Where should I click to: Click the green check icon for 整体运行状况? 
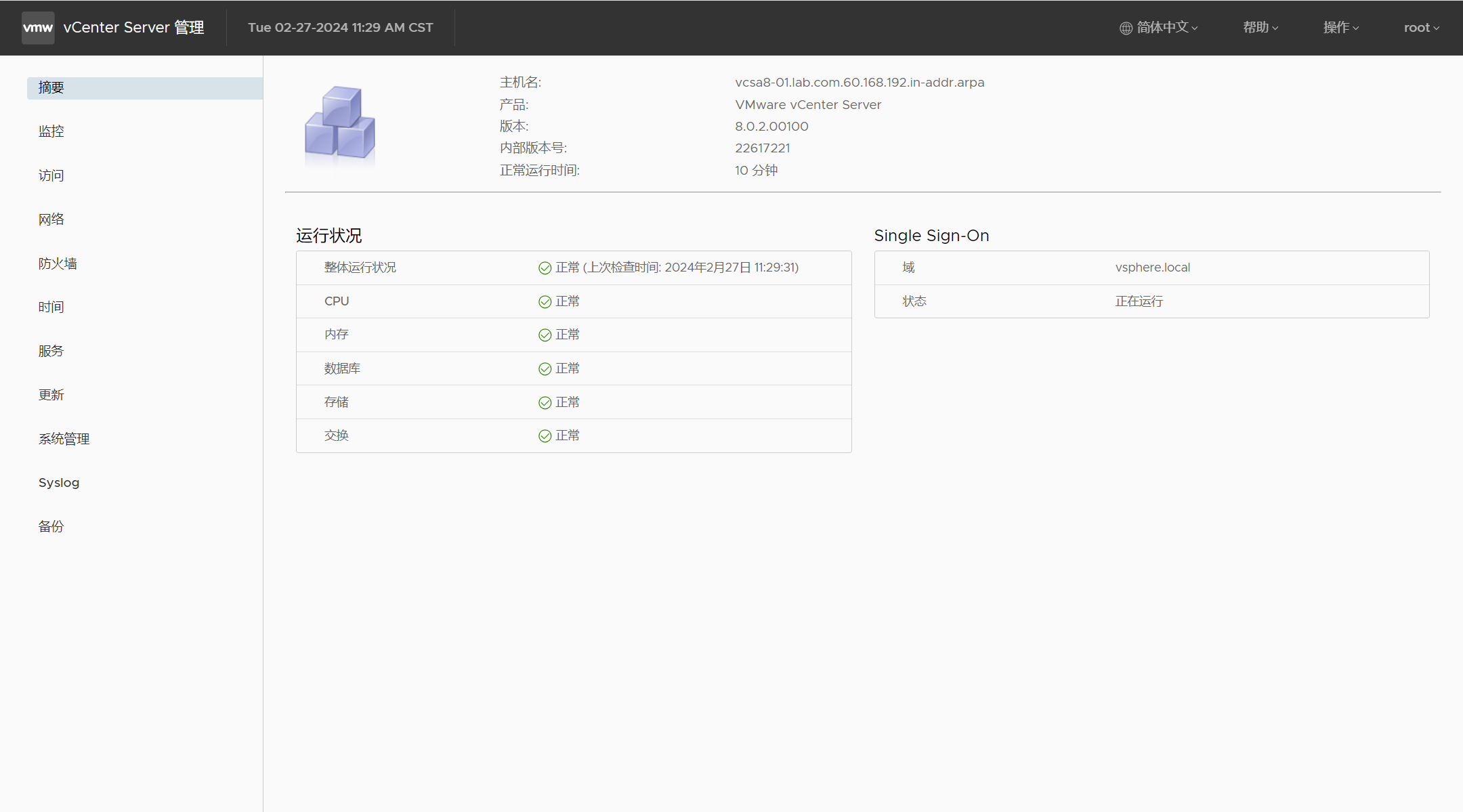click(545, 268)
